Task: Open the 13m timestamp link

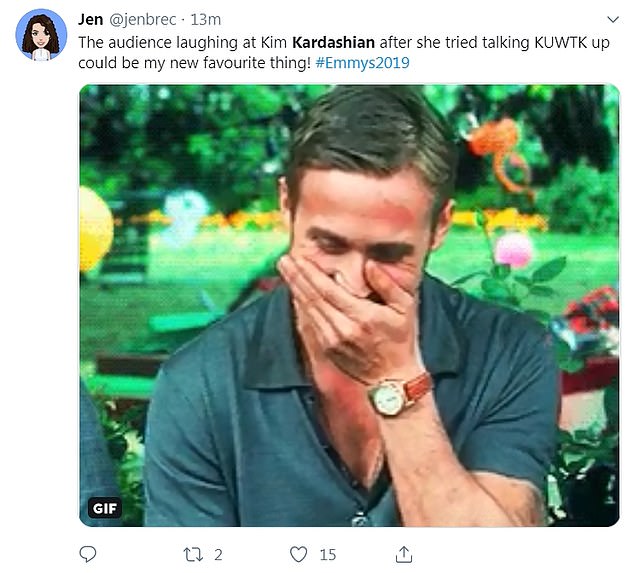Action: pyautogui.click(x=207, y=20)
